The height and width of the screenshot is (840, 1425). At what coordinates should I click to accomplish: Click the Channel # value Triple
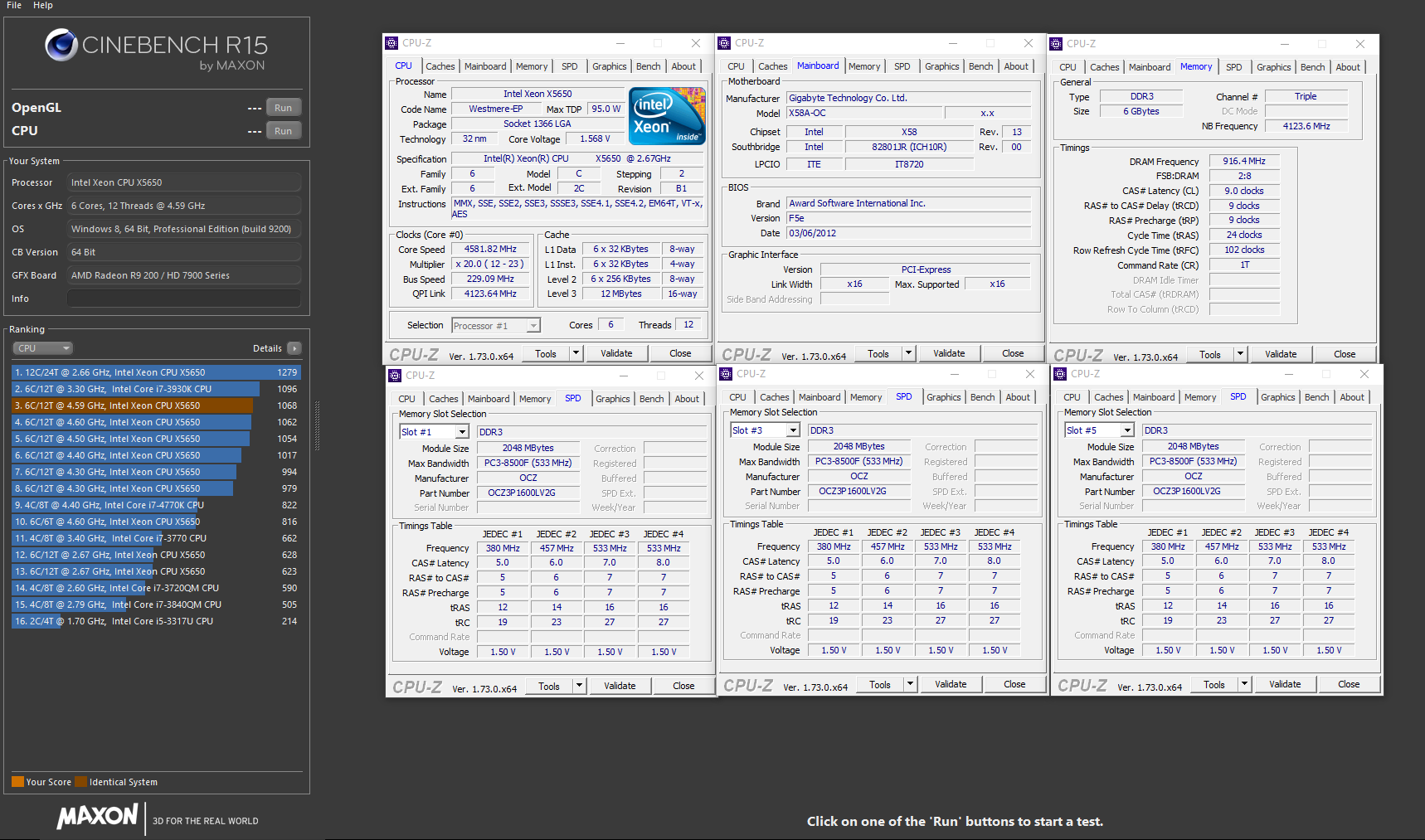(x=1306, y=97)
